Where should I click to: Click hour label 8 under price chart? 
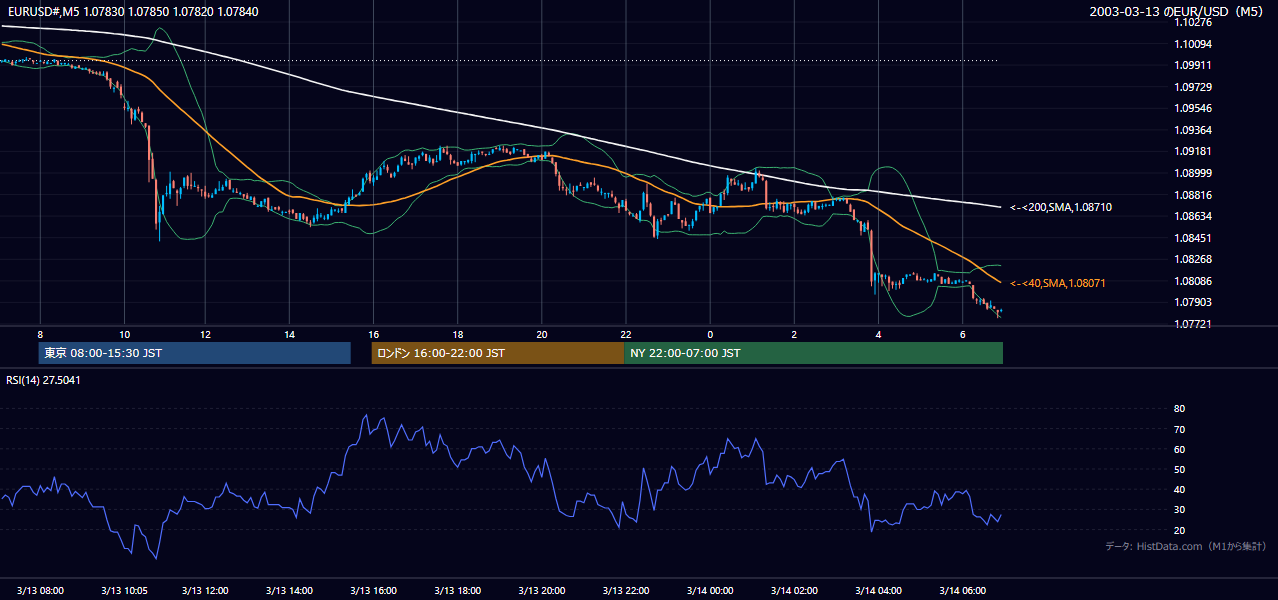pyautogui.click(x=40, y=334)
